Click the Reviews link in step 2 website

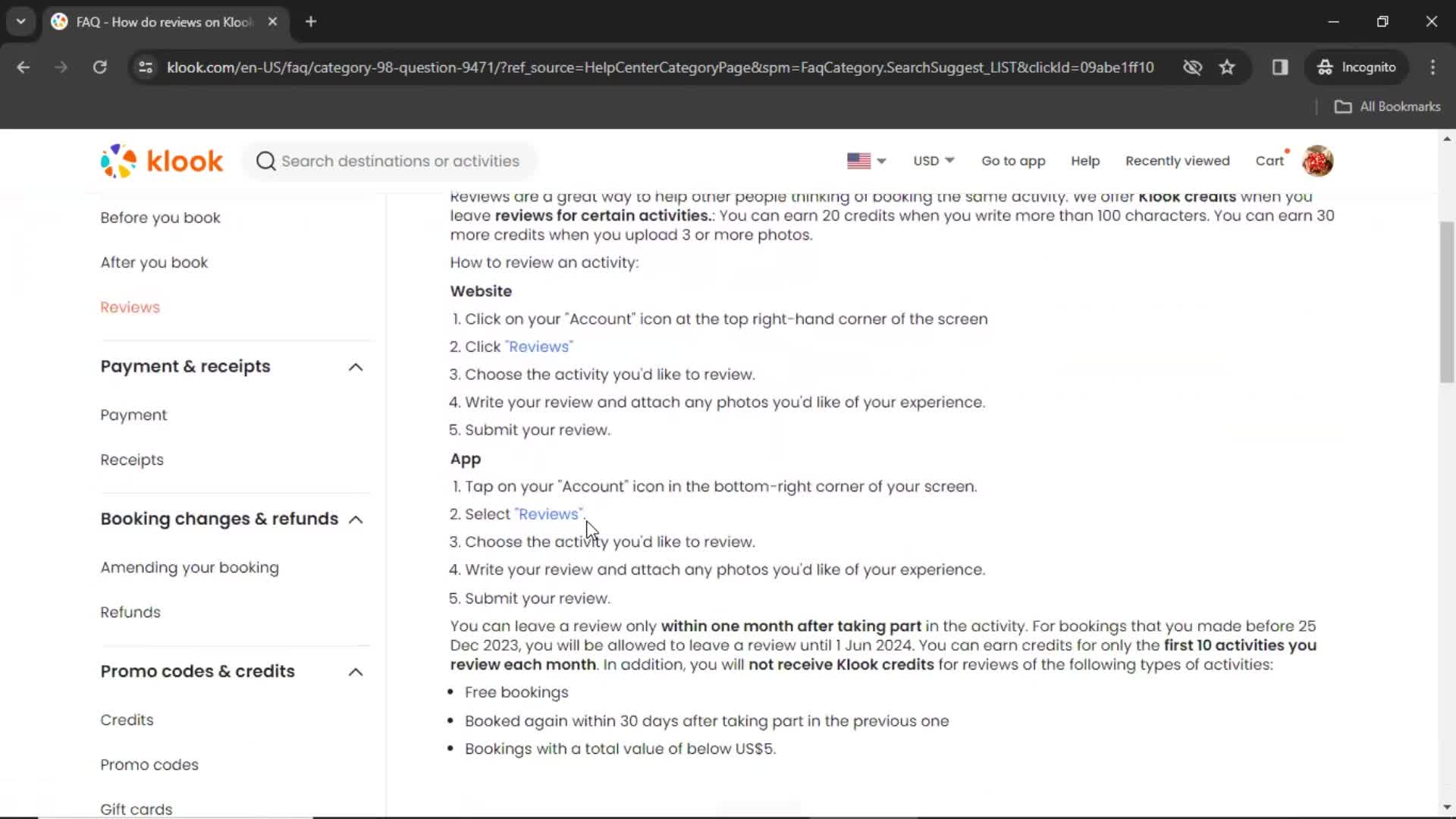coord(539,346)
